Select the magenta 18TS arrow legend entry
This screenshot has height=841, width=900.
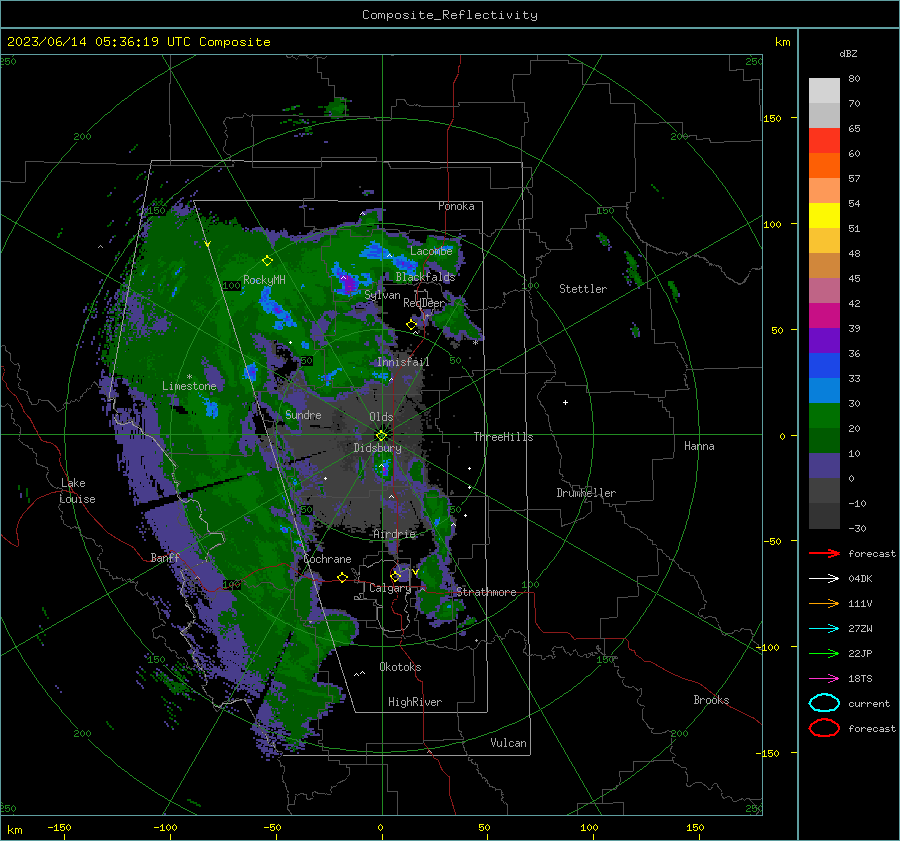(824, 679)
